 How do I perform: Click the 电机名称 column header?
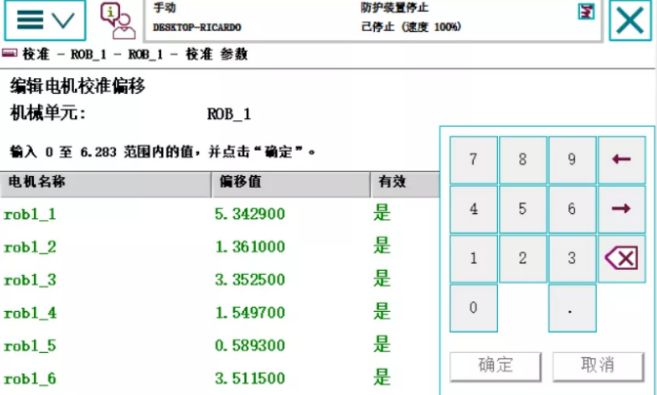[105, 183]
